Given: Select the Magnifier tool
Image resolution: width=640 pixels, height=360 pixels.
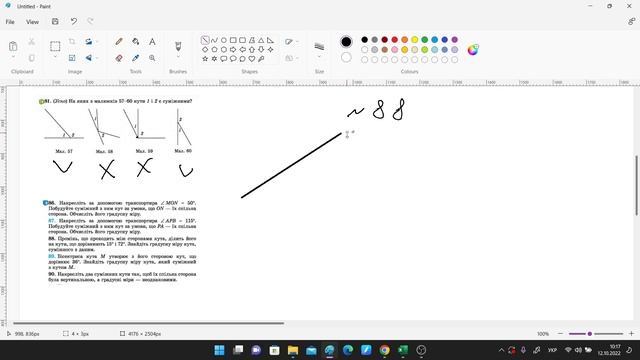Looking at the screenshot, I should click(x=152, y=58).
